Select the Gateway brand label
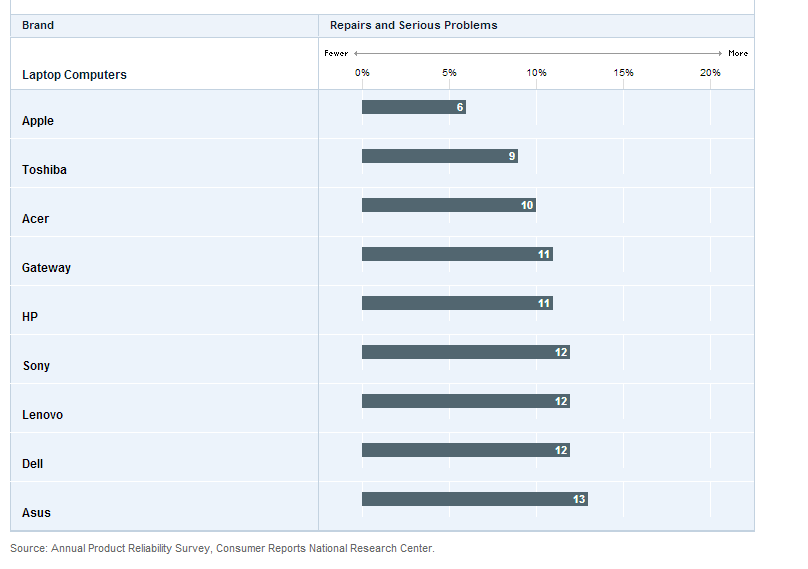This screenshot has width=808, height=569. [46, 268]
